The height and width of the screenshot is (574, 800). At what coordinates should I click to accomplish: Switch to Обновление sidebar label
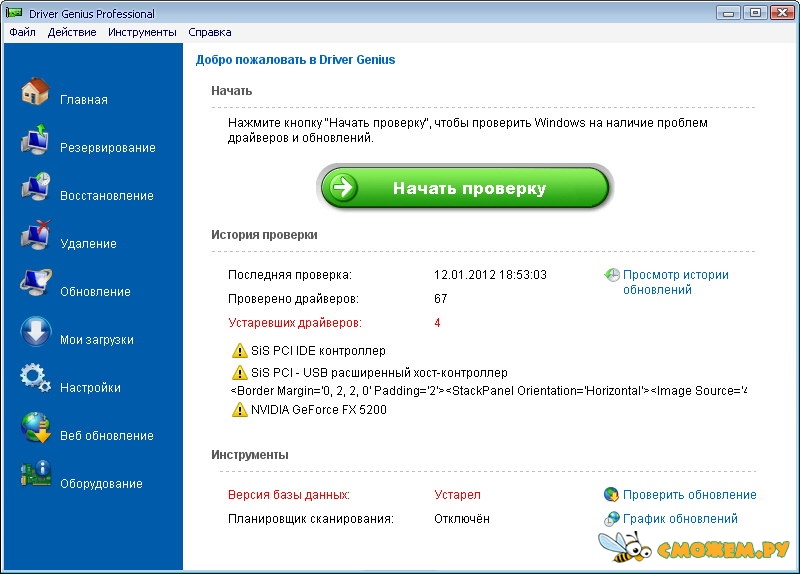click(x=95, y=291)
